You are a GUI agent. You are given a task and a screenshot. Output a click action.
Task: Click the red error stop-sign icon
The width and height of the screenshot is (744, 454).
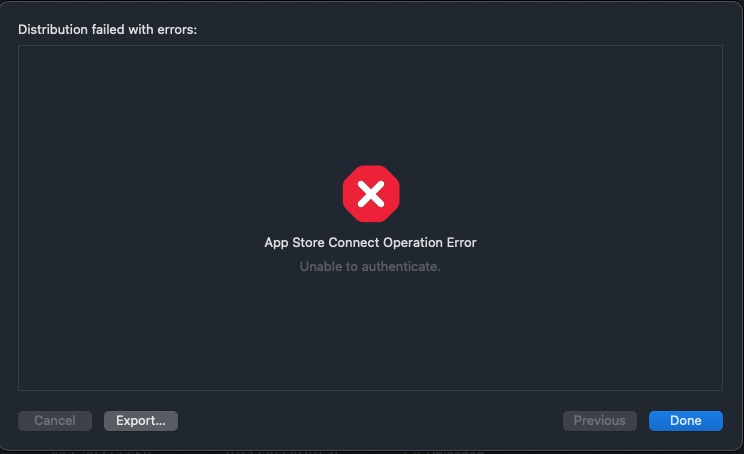pyautogui.click(x=371, y=194)
